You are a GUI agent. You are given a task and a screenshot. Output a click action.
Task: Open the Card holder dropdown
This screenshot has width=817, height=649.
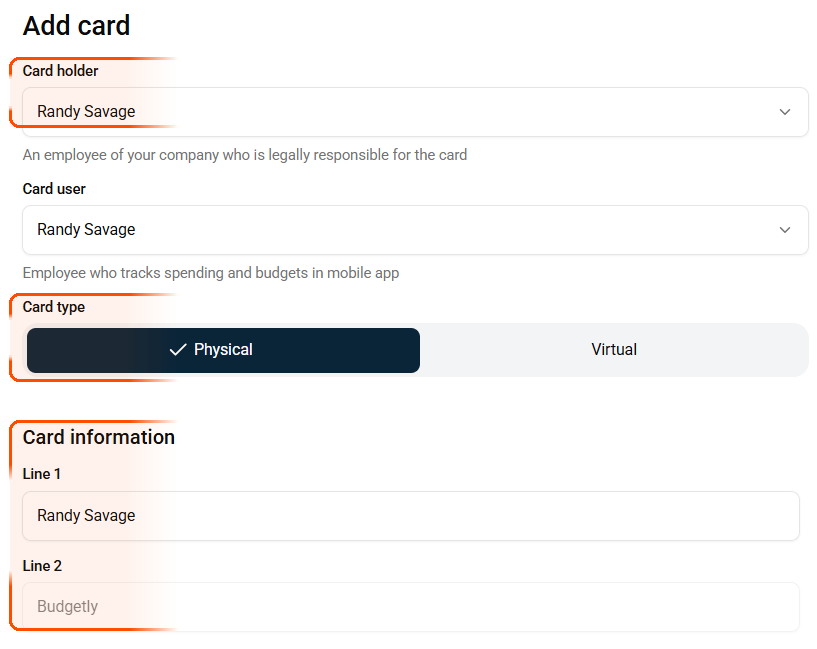[x=415, y=112]
